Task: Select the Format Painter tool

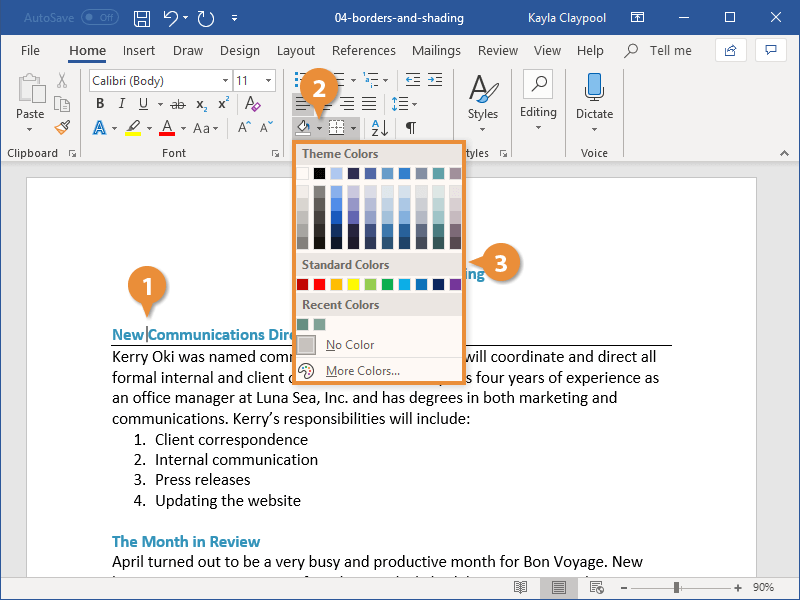Action: [61, 128]
